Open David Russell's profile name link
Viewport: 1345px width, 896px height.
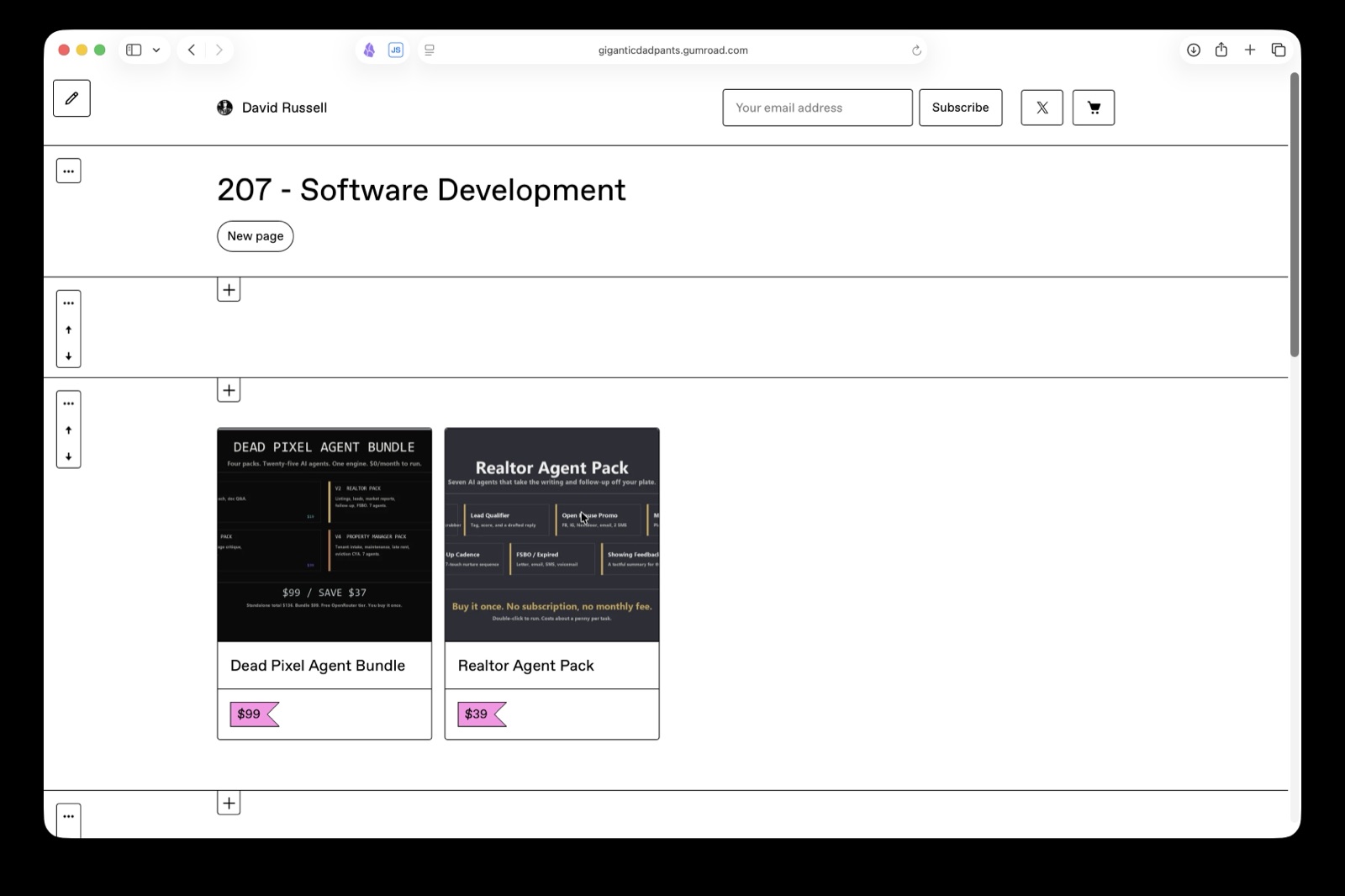[x=284, y=108]
